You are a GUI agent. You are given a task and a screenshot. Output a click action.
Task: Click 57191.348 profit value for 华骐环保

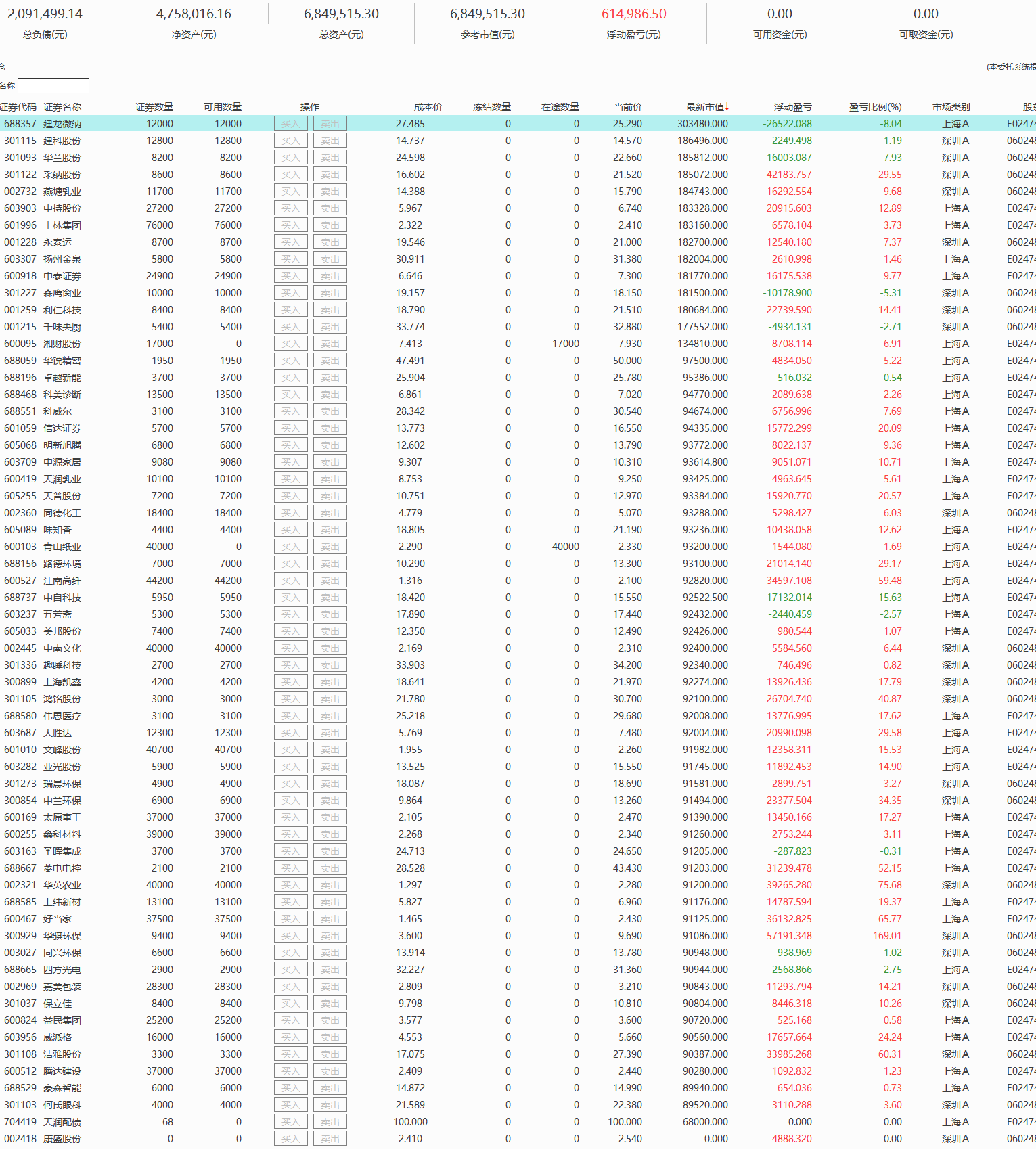click(x=789, y=936)
